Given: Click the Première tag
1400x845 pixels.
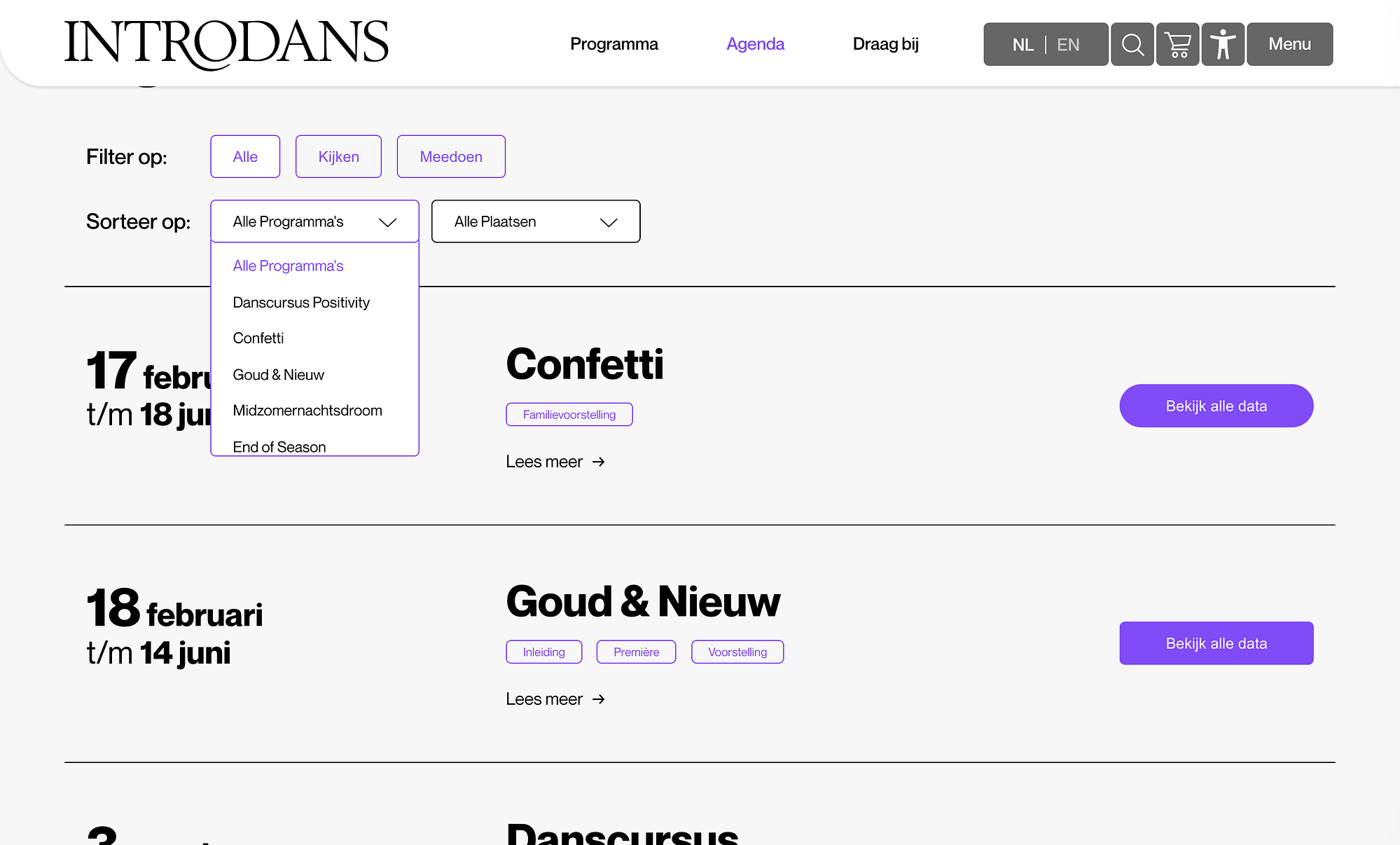Looking at the screenshot, I should (636, 652).
